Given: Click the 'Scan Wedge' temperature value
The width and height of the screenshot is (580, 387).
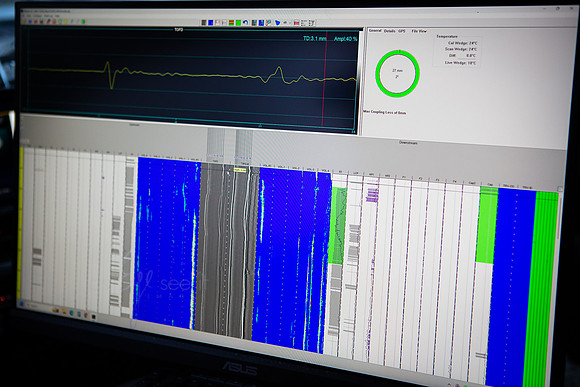Looking at the screenshot, I should 473,49.
